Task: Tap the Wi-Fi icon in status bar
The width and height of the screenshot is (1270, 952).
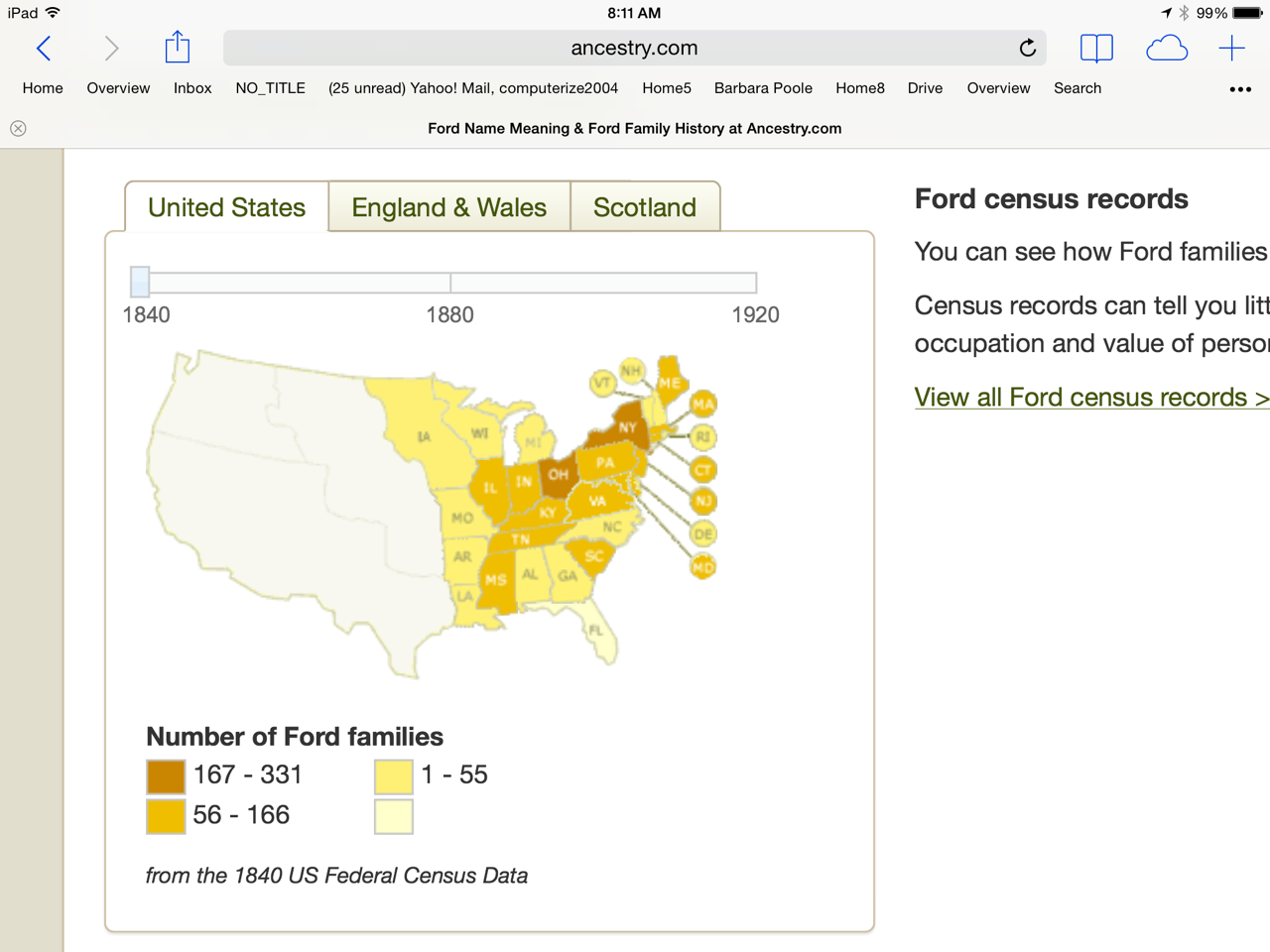Action: pos(53,13)
